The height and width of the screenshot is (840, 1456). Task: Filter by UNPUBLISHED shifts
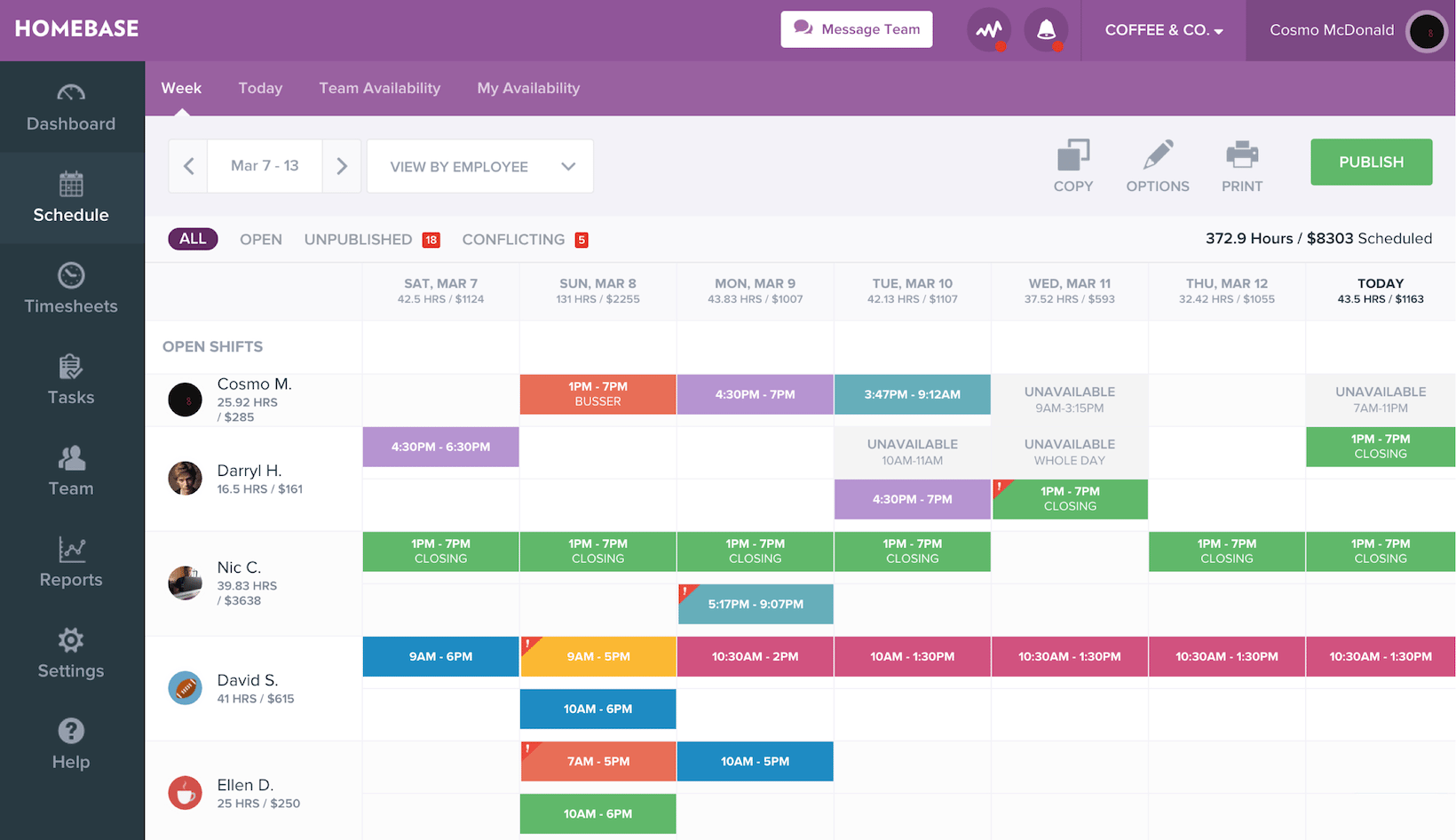(358, 240)
